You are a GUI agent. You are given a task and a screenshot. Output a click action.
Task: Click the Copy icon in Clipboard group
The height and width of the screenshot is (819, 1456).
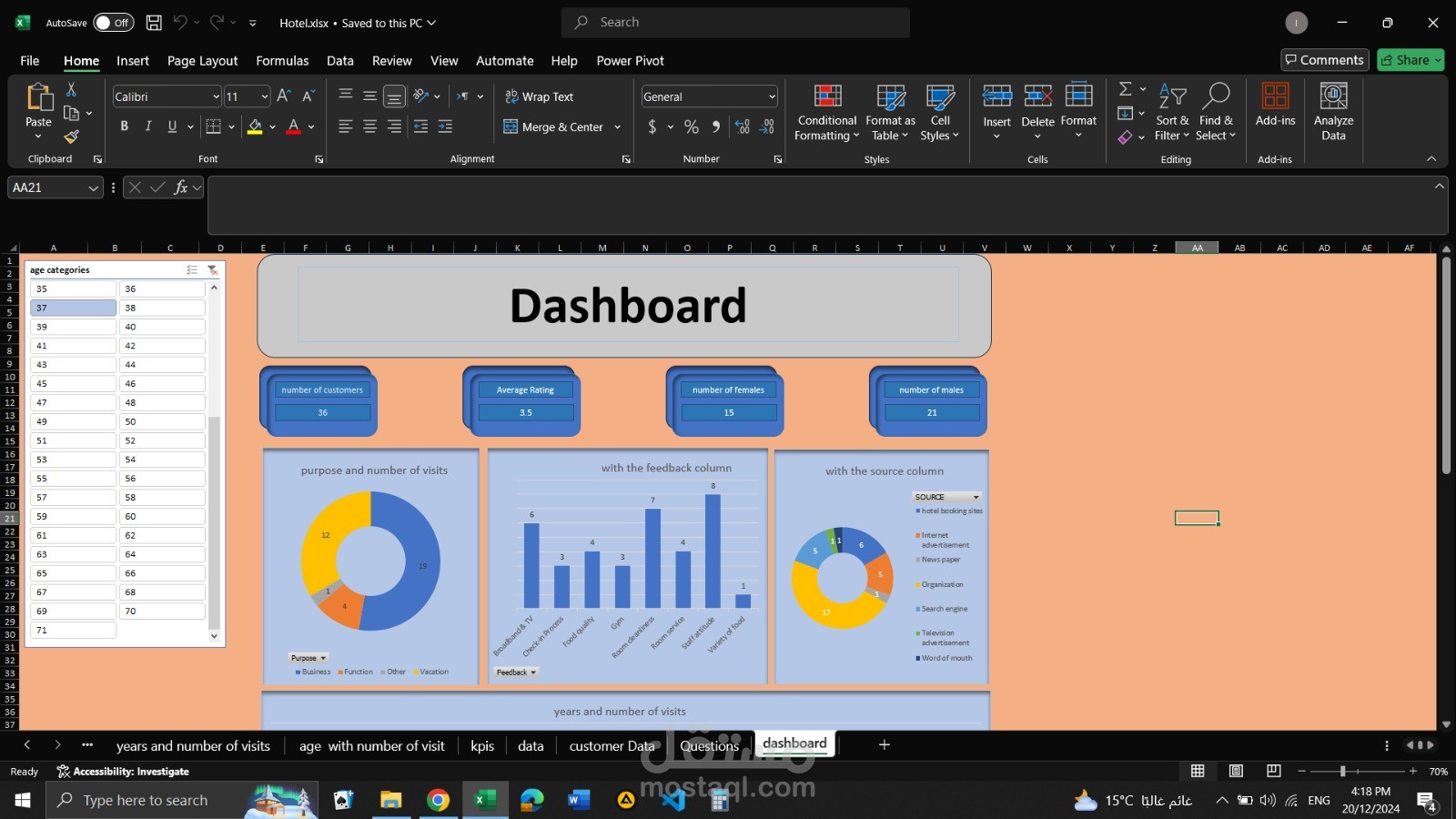[x=72, y=113]
